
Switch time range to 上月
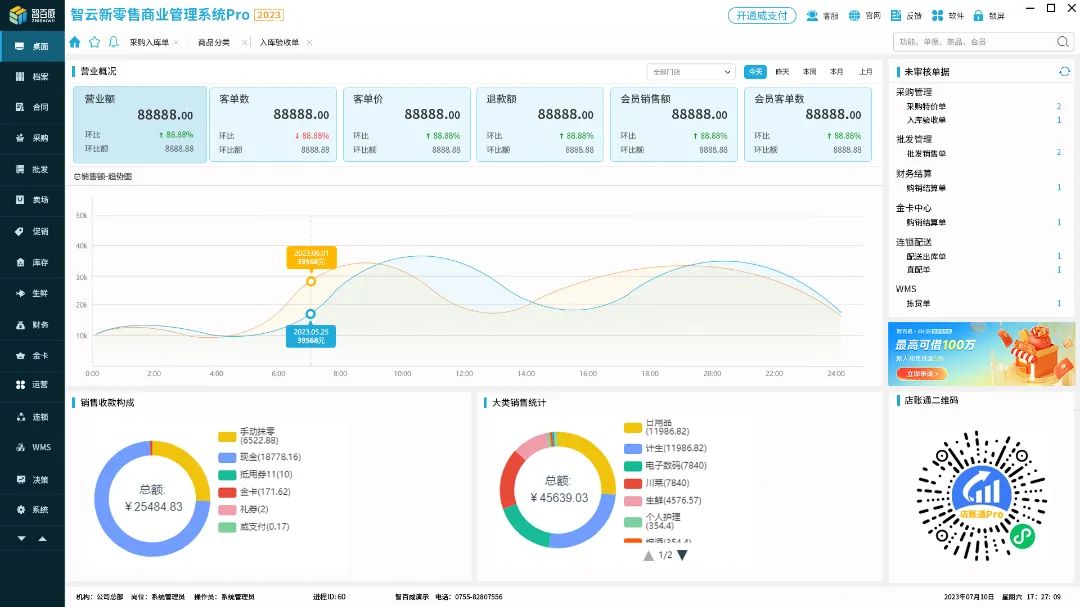click(865, 72)
